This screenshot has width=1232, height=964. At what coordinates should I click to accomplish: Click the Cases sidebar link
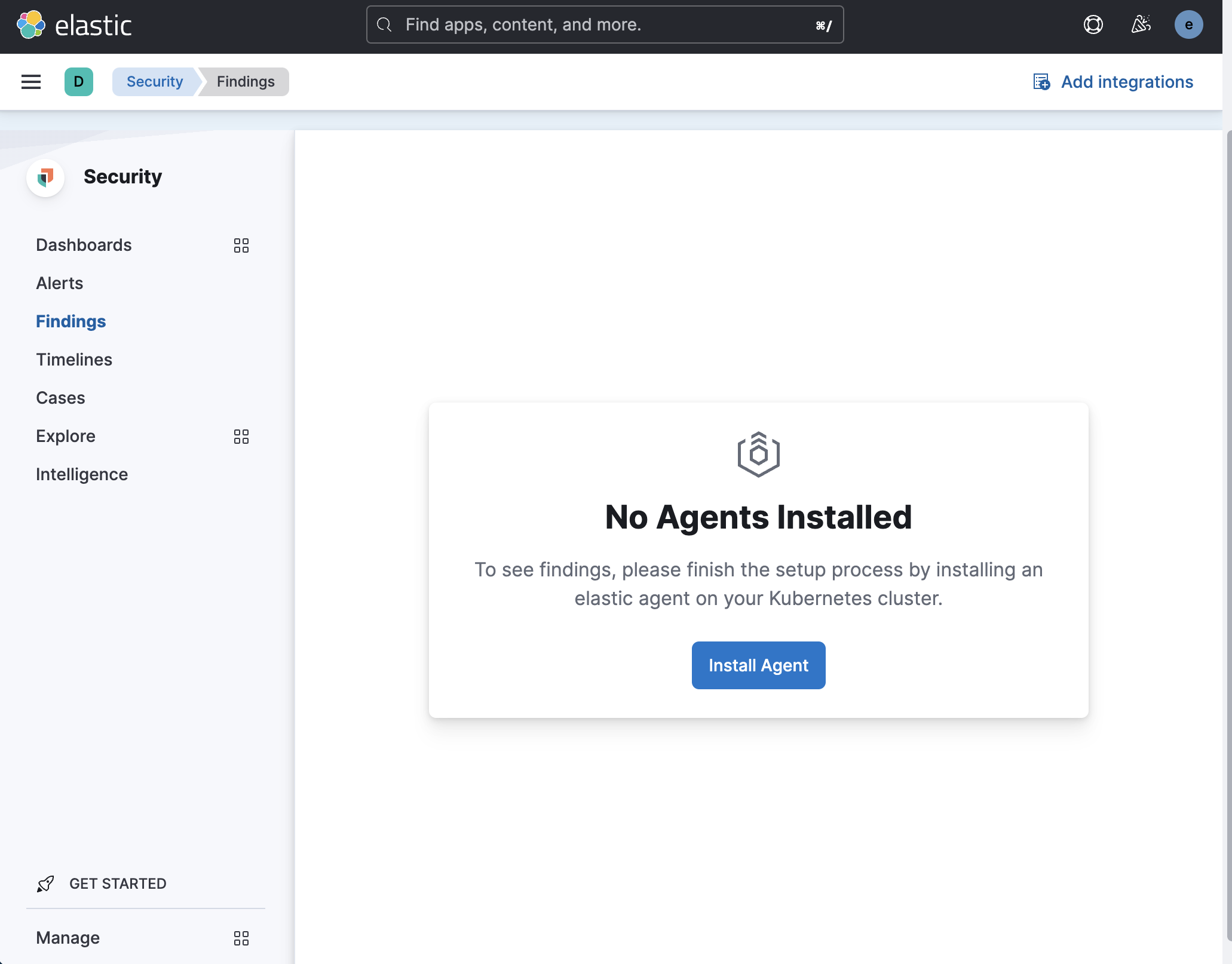(60, 397)
